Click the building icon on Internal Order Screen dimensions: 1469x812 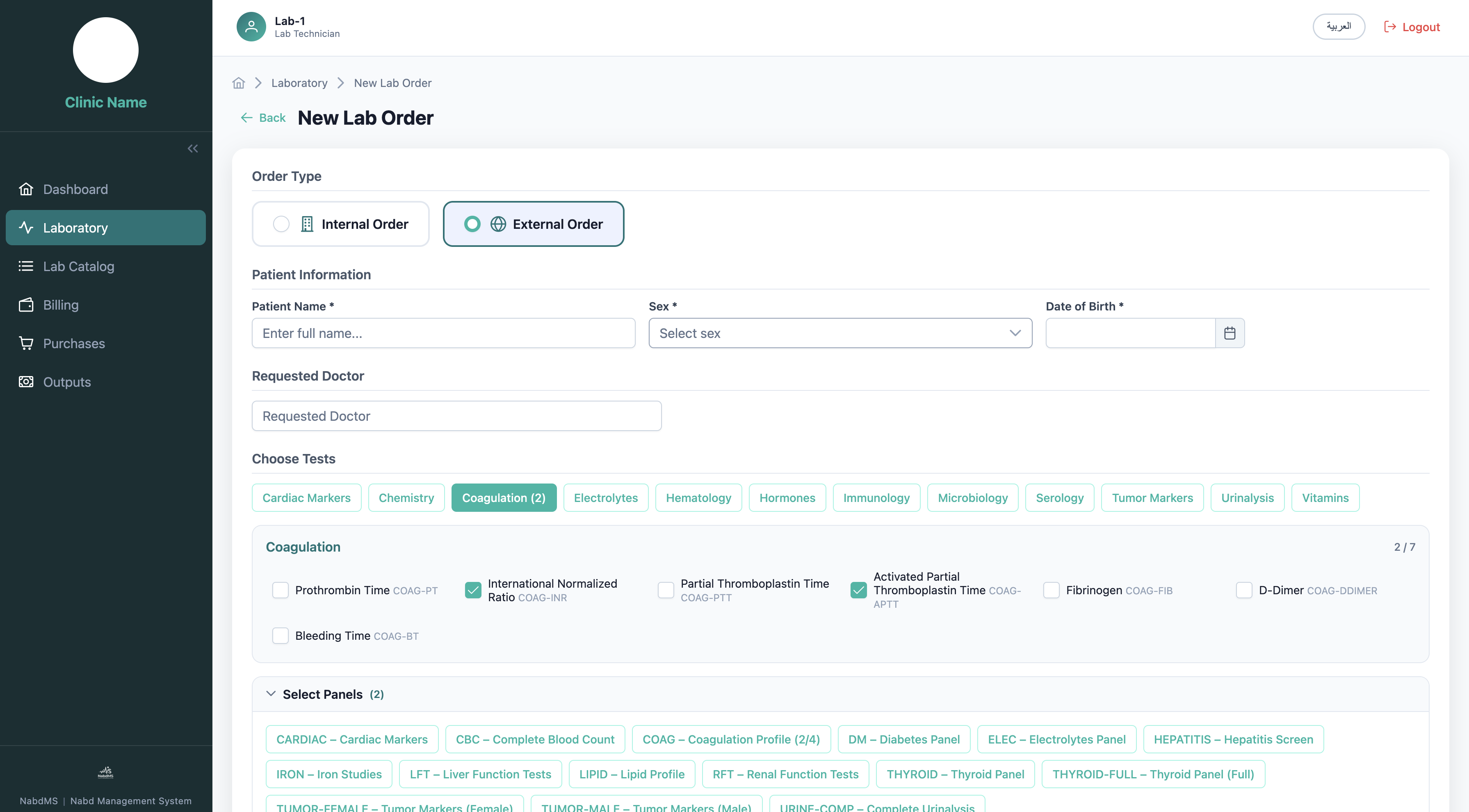(307, 224)
